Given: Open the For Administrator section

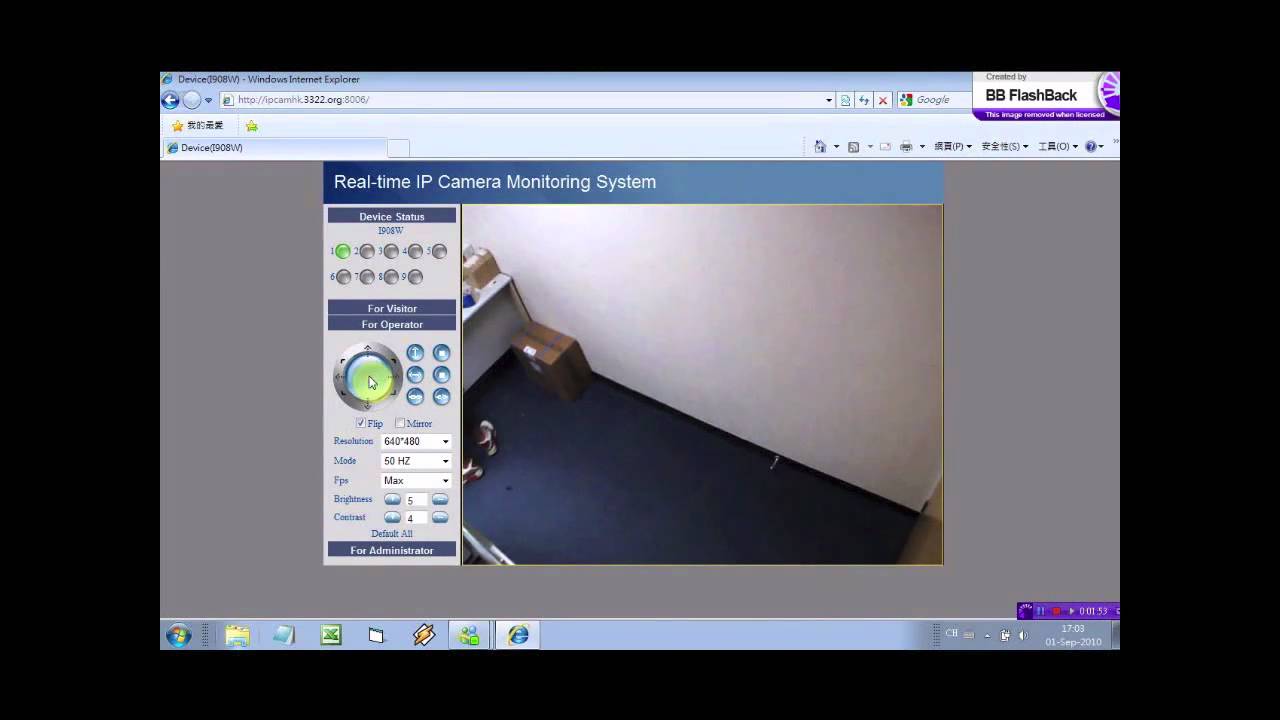Looking at the screenshot, I should [392, 550].
